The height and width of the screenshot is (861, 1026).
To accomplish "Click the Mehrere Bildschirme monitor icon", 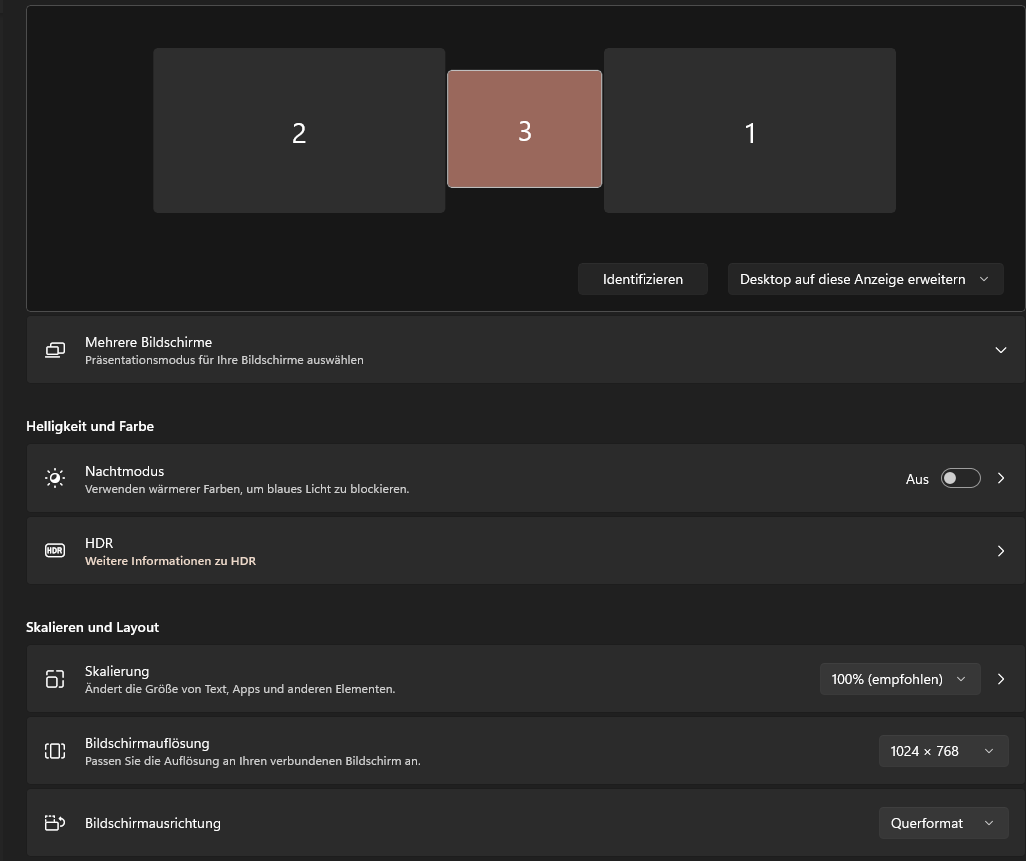I will (55, 350).
